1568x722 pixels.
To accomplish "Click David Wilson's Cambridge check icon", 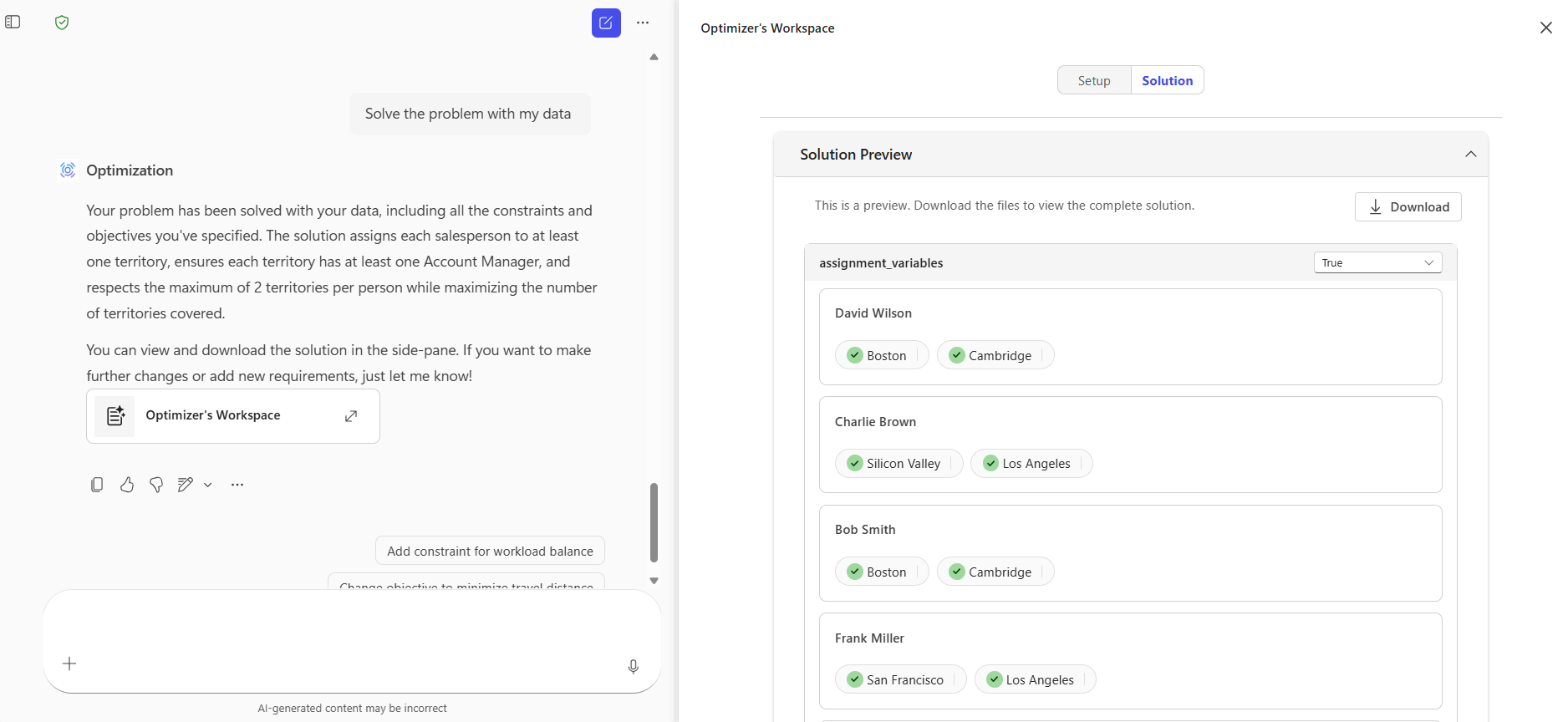I will (957, 355).
